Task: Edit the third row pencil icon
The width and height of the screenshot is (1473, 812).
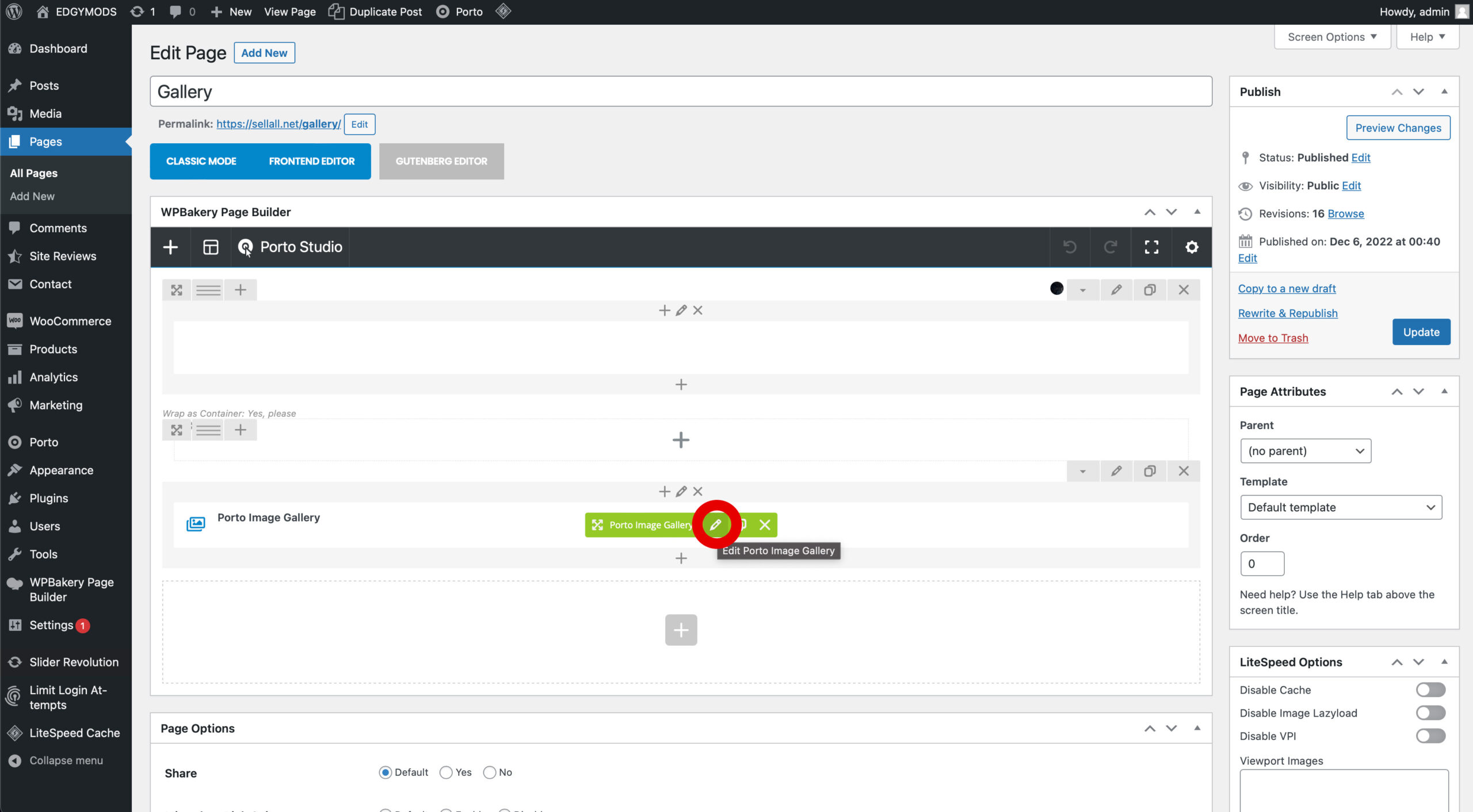Action: click(x=1116, y=471)
